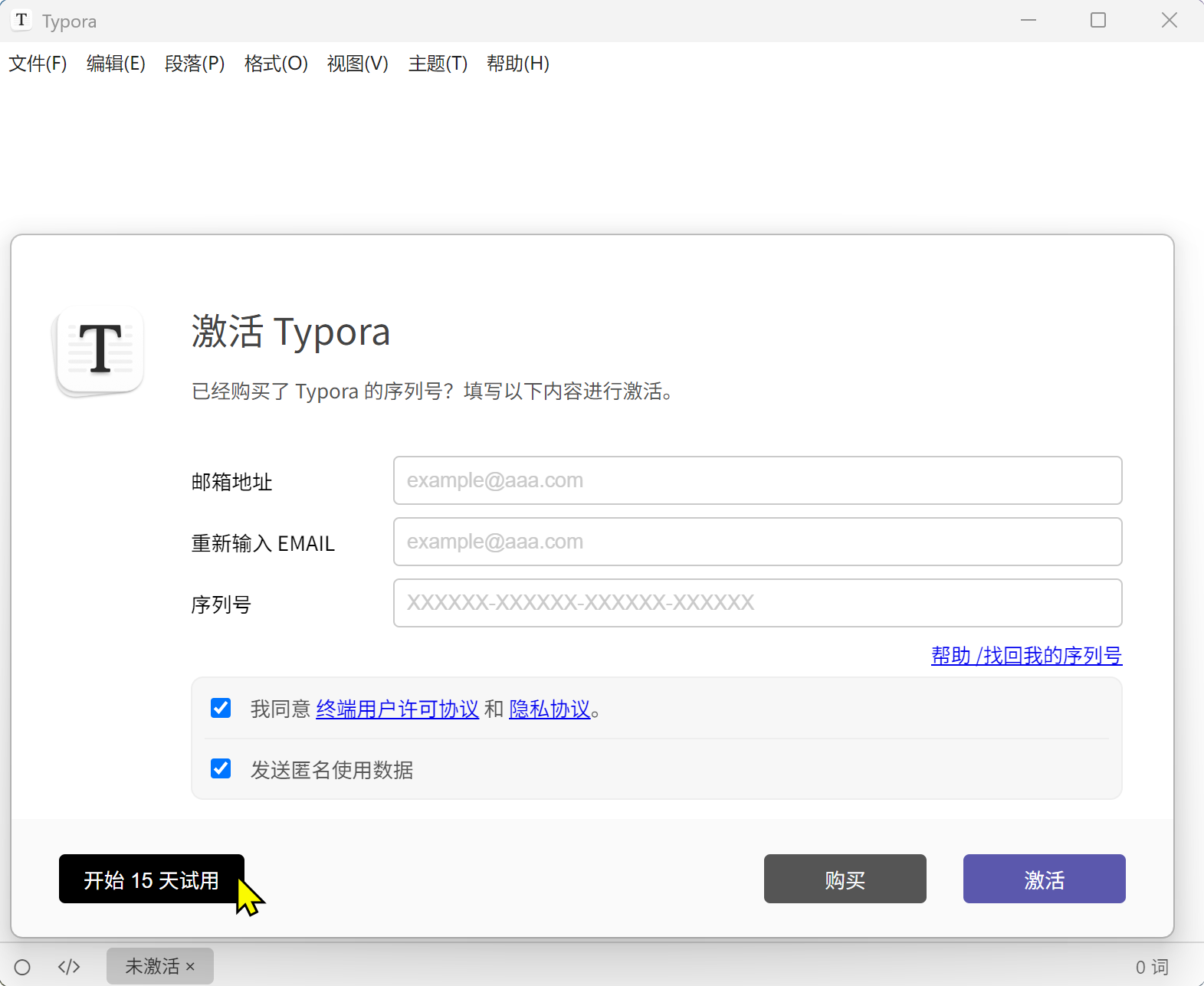Screen dimensions: 1204x986
Task: Uncheck the license agreement checkbox
Action: (221, 708)
